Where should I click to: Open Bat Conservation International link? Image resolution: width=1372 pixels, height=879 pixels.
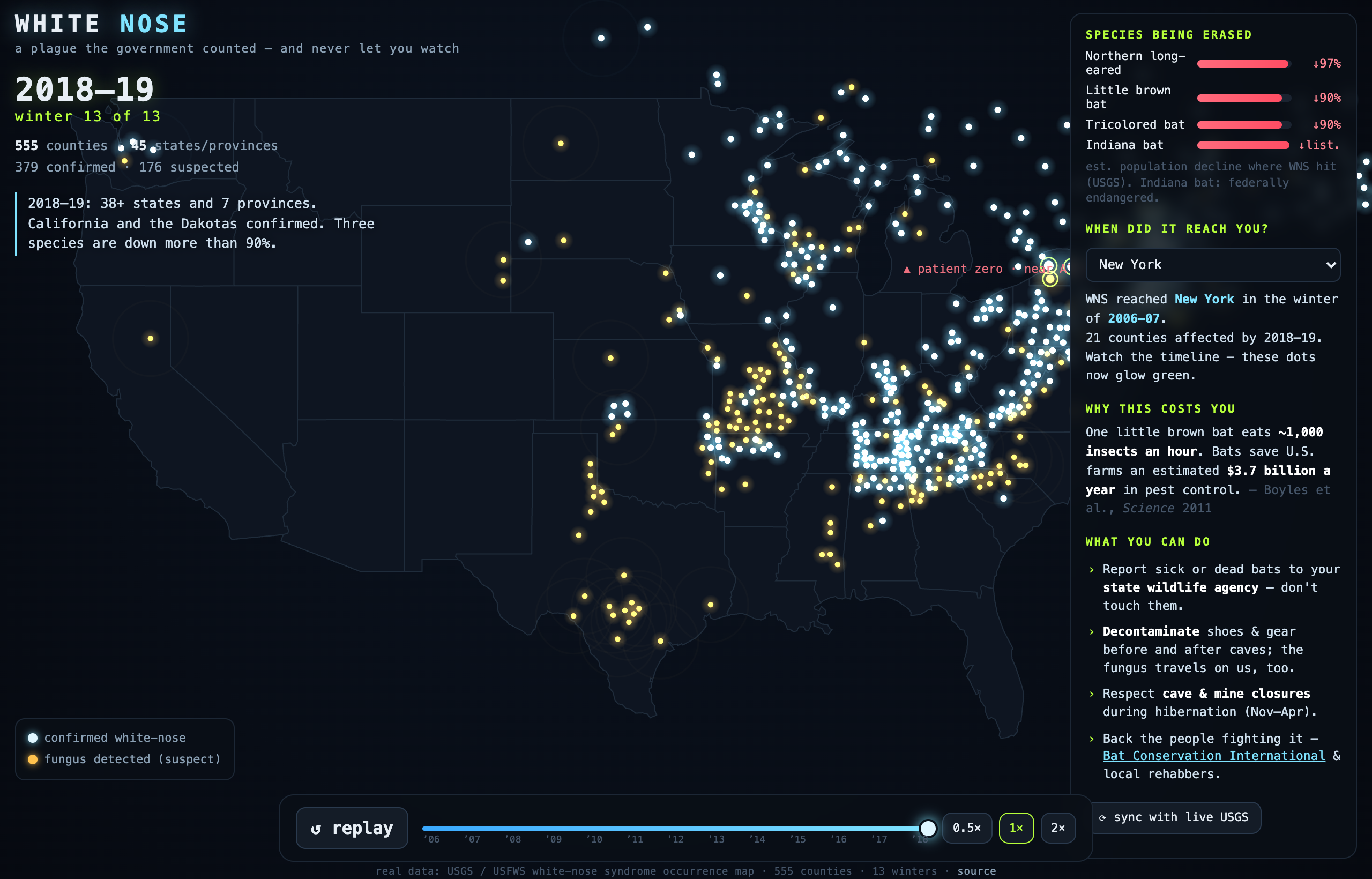1213,756
